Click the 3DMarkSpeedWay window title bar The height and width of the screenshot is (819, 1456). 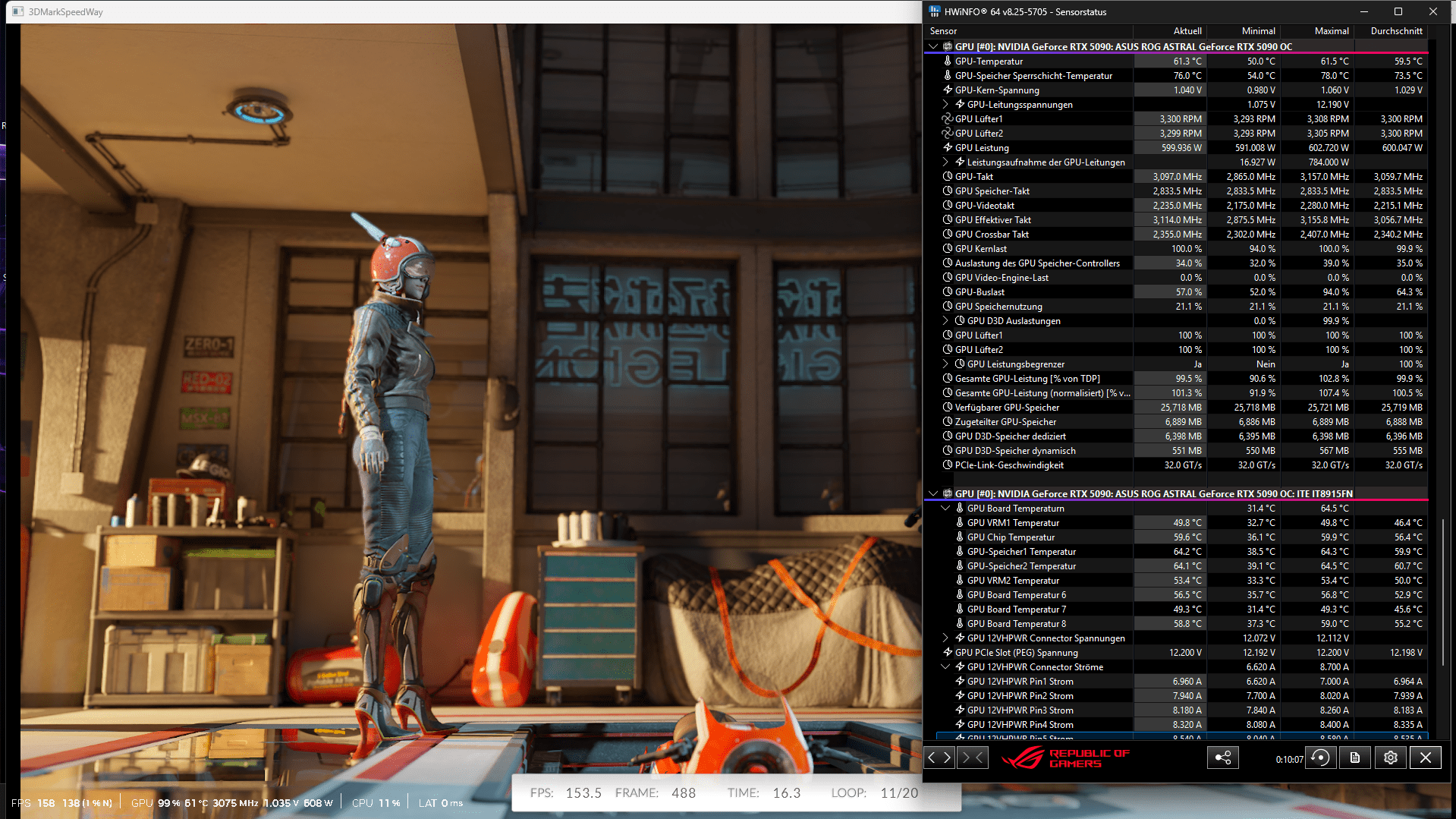(463, 11)
